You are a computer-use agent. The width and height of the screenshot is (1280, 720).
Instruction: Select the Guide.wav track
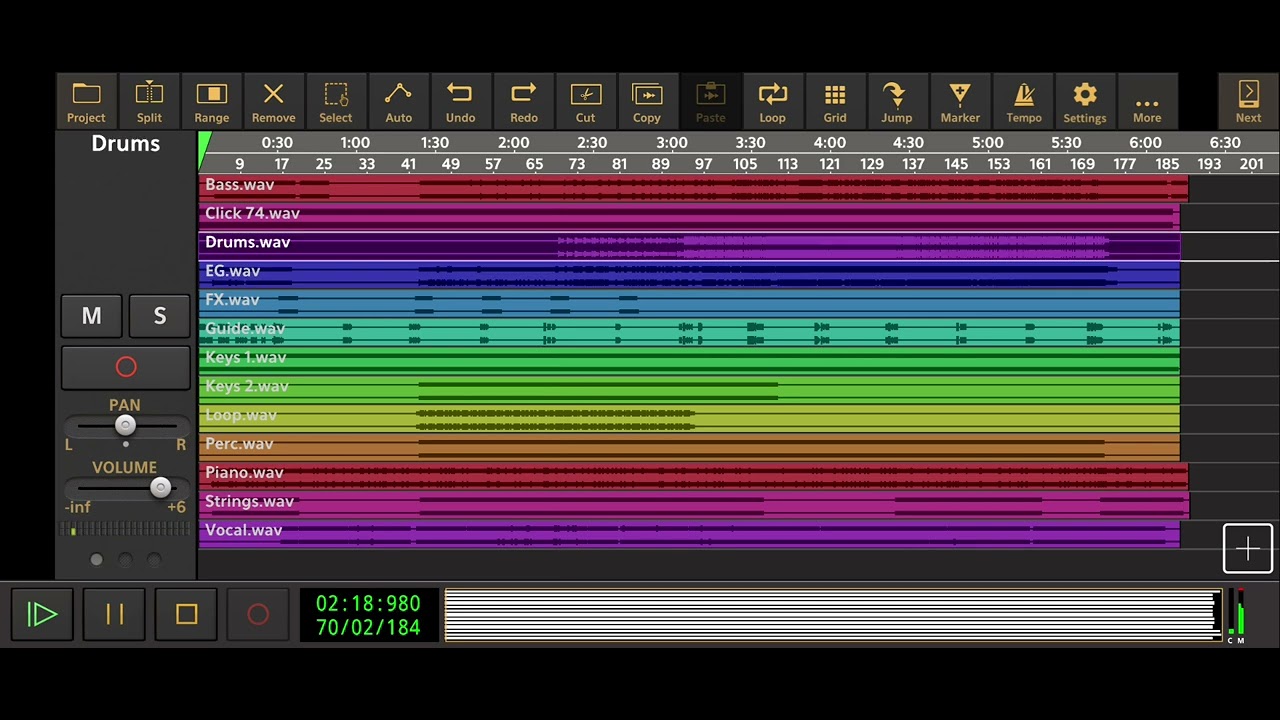(689, 331)
